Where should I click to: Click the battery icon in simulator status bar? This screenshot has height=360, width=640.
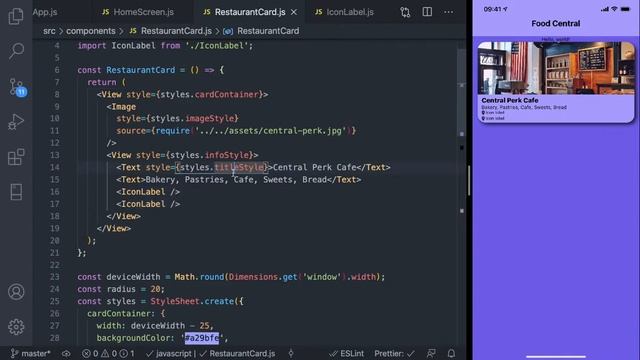(625, 9)
